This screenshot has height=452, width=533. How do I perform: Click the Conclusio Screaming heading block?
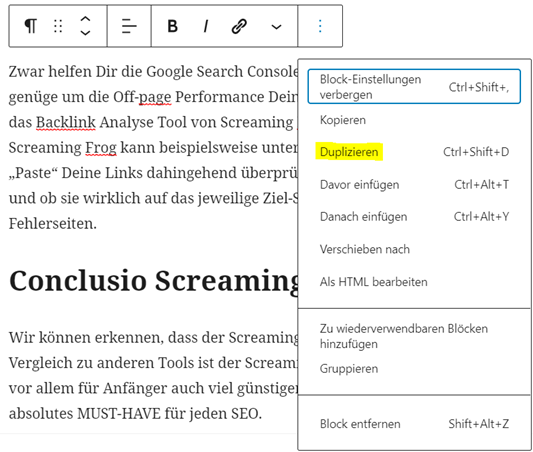[153, 281]
